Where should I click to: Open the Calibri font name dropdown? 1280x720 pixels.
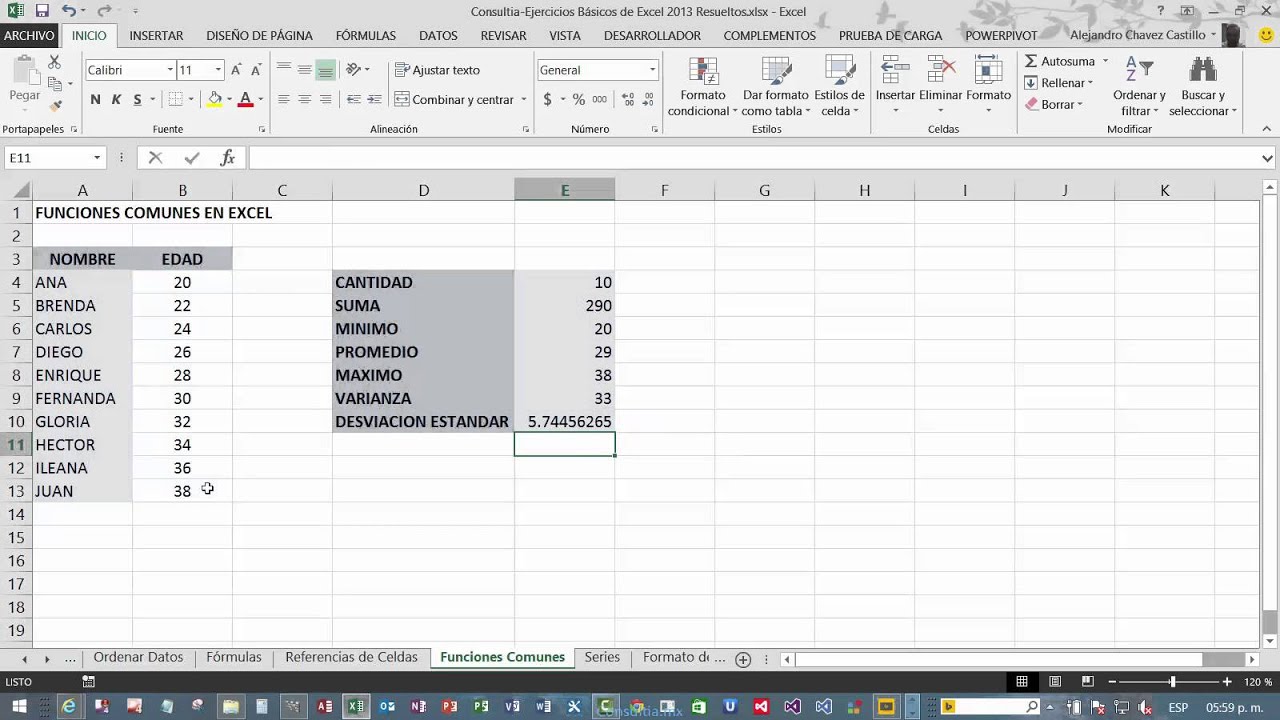(170, 70)
